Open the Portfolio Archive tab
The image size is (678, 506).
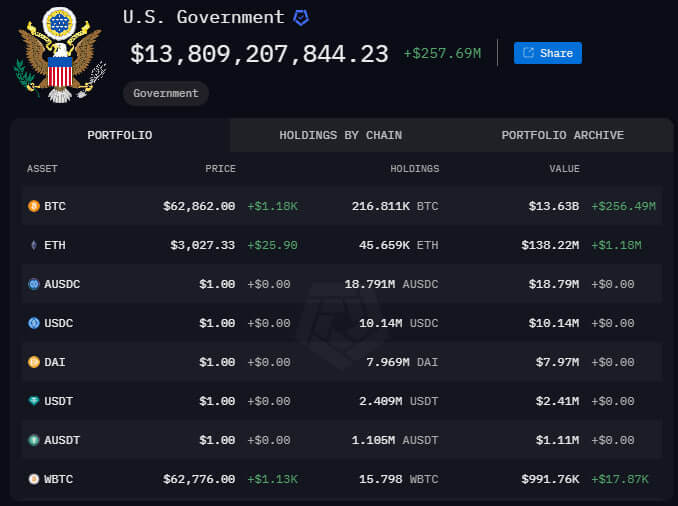tap(563, 135)
